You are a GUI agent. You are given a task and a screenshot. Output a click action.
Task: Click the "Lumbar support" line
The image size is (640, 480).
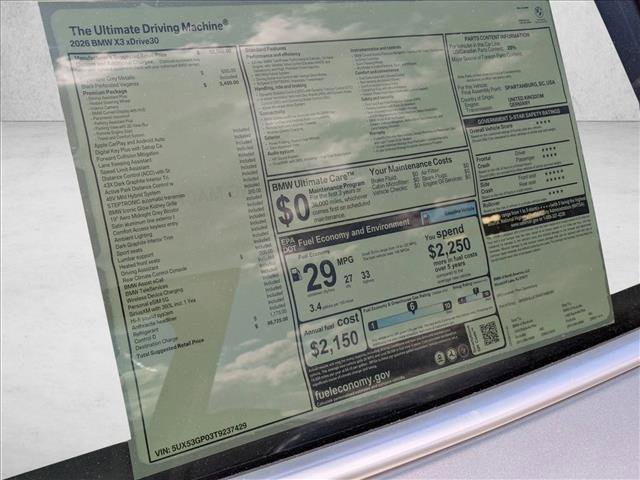coord(137,259)
